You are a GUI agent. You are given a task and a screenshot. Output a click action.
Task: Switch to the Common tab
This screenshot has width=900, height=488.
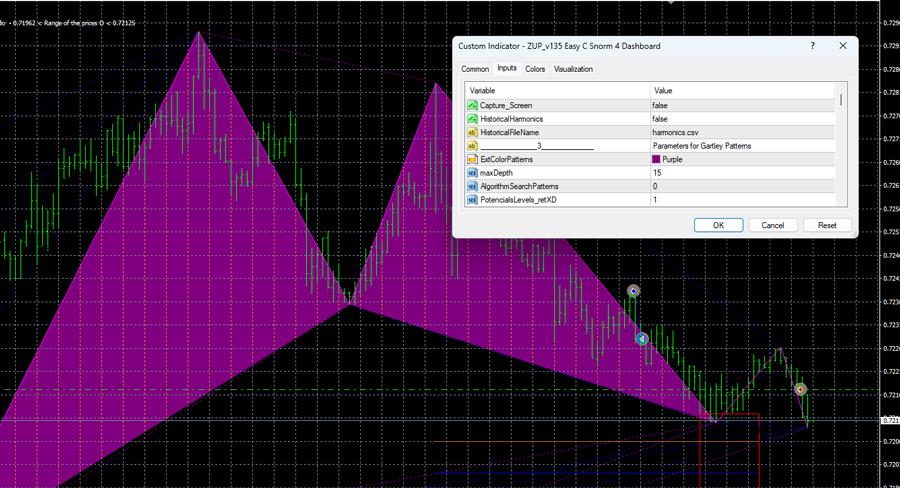[475, 69]
